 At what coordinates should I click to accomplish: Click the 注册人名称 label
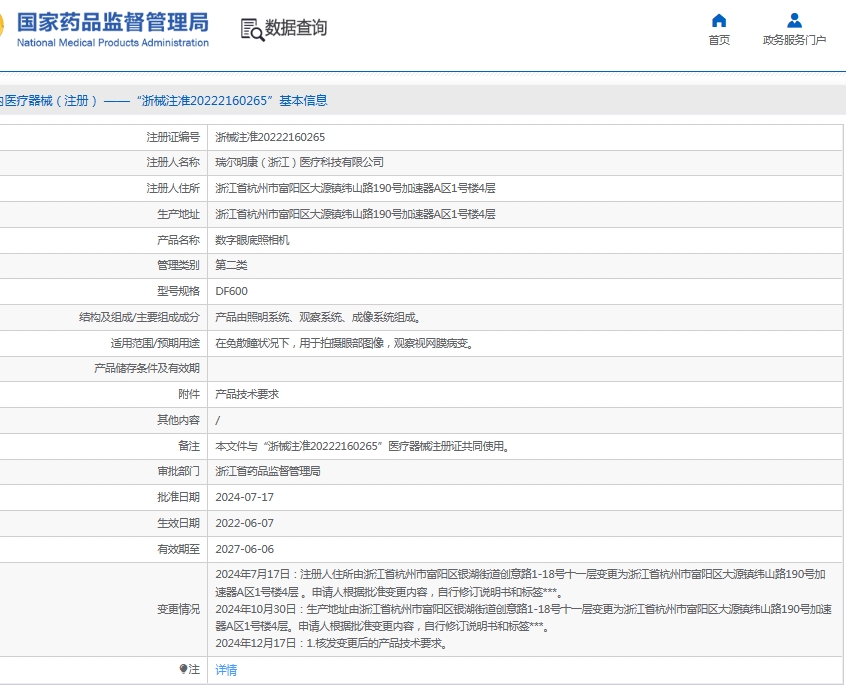(x=173, y=162)
